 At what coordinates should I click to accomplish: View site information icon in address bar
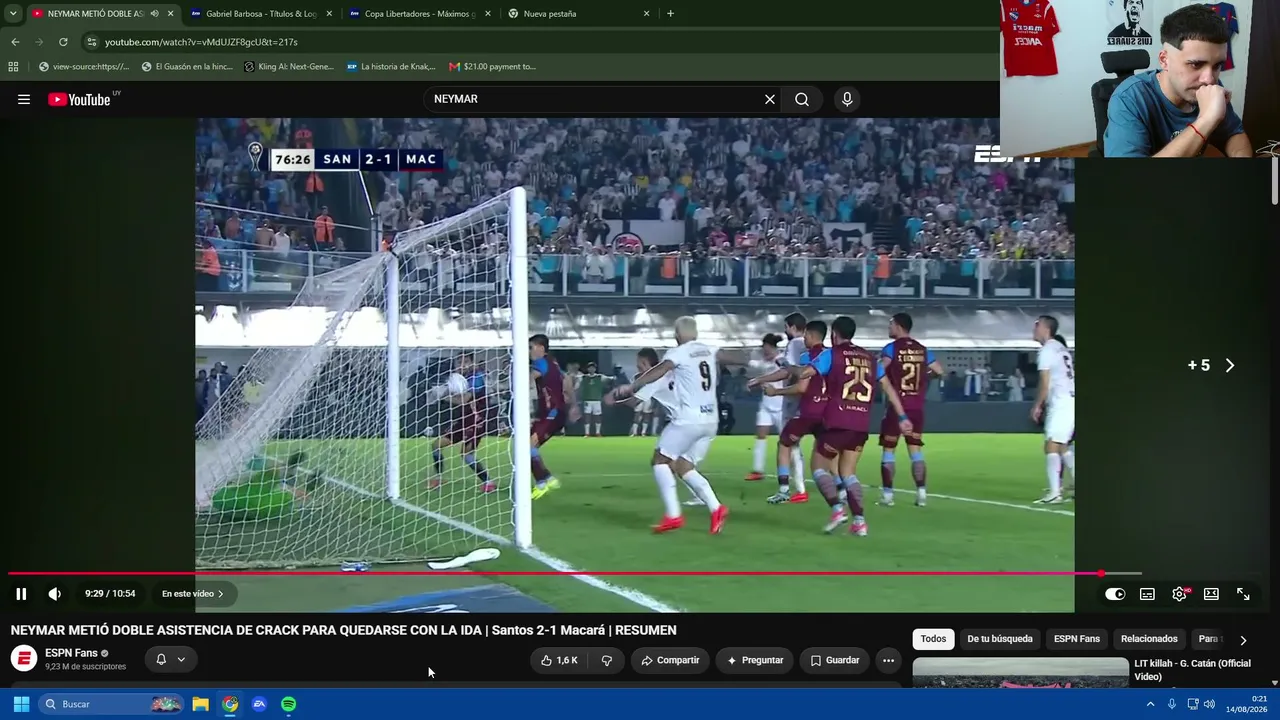tap(91, 42)
